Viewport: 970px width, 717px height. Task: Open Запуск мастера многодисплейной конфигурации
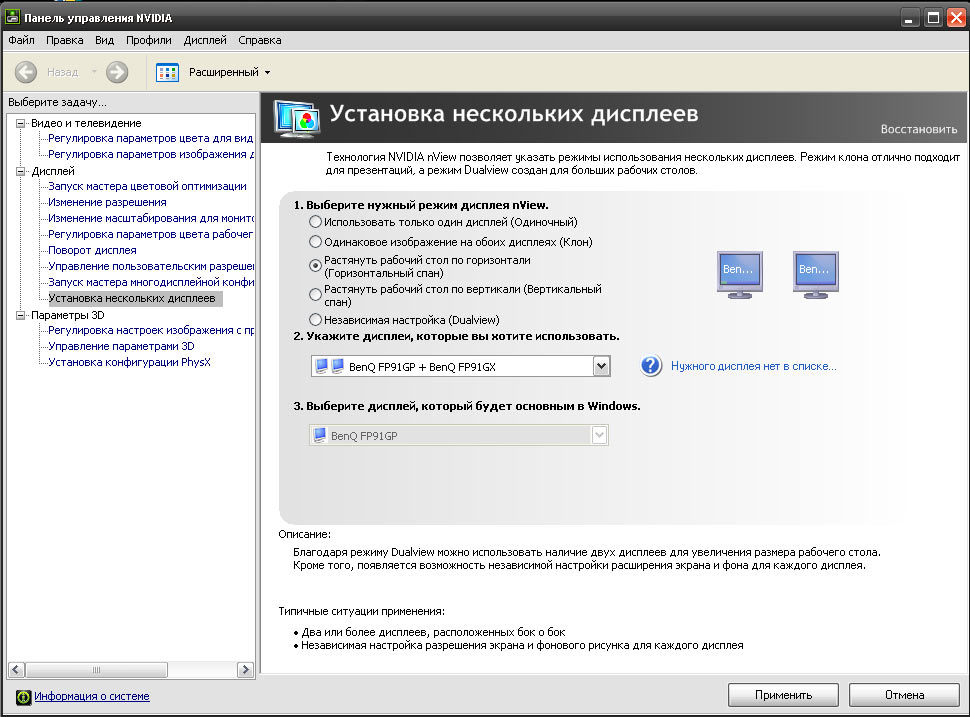(x=151, y=282)
